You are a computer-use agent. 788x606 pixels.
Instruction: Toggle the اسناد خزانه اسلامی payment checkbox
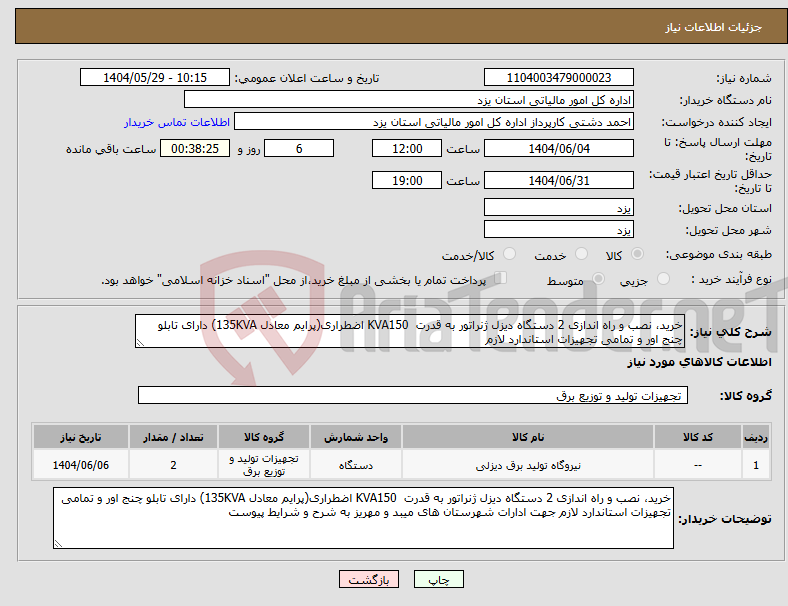[500, 277]
